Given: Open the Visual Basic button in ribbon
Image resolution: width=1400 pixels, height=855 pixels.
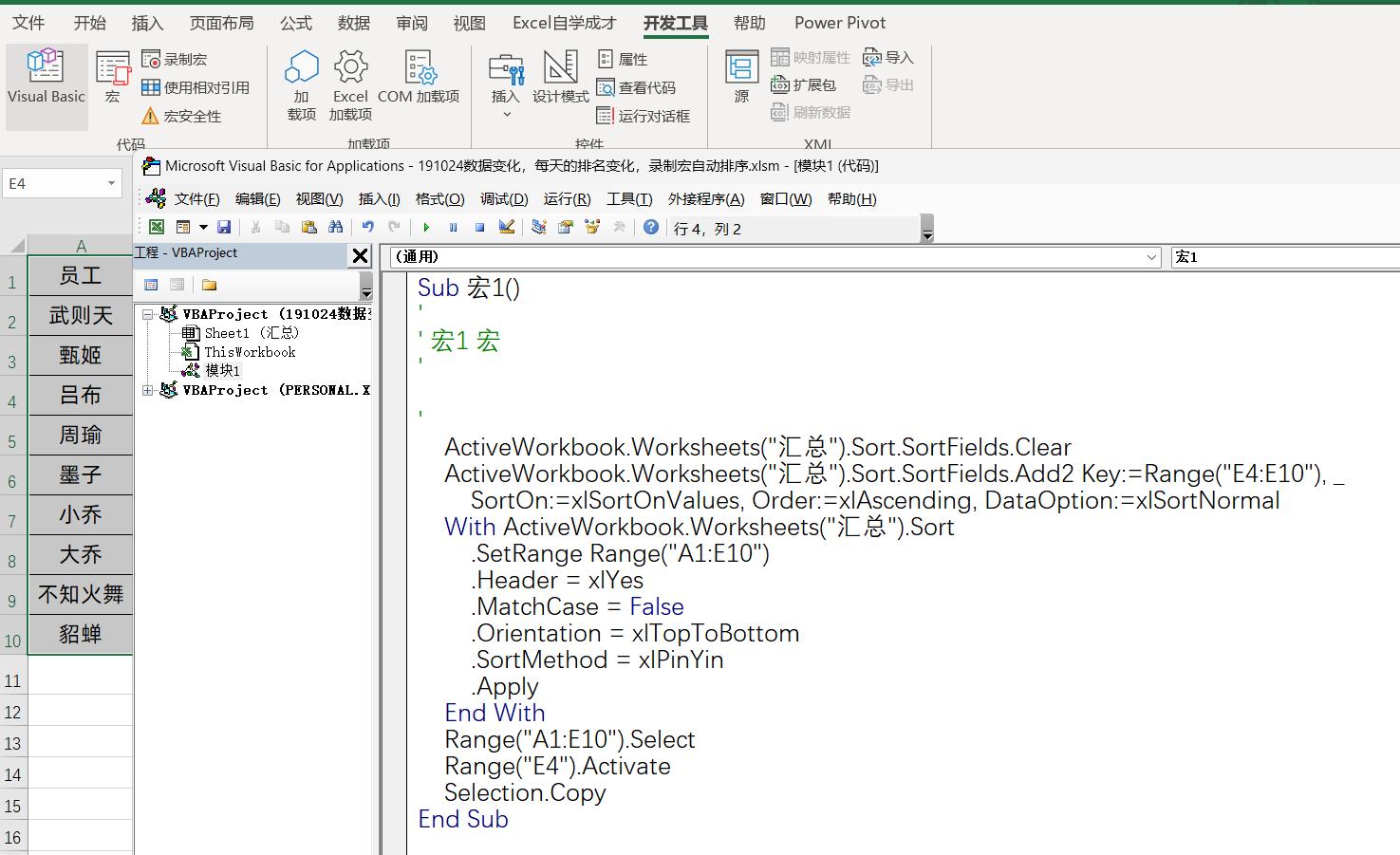Looking at the screenshot, I should 47,78.
